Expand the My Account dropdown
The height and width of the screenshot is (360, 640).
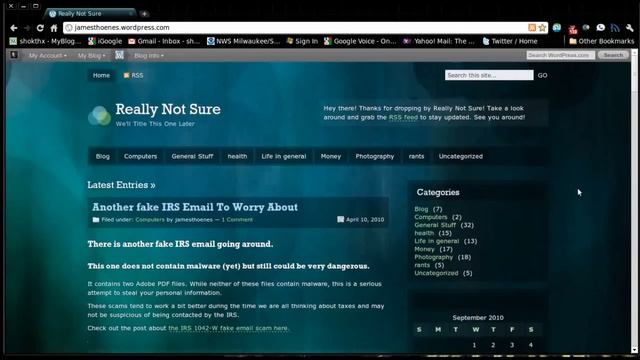(47, 55)
